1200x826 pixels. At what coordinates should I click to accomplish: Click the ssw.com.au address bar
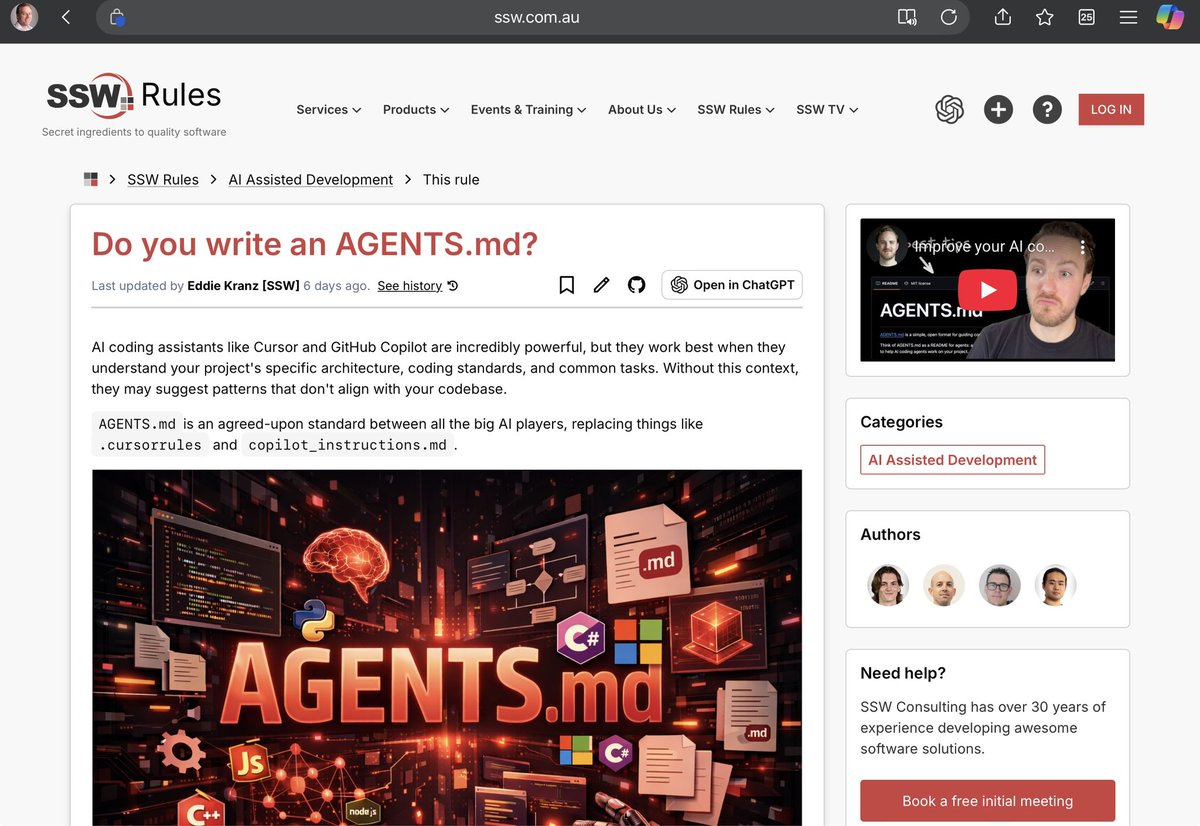click(536, 17)
